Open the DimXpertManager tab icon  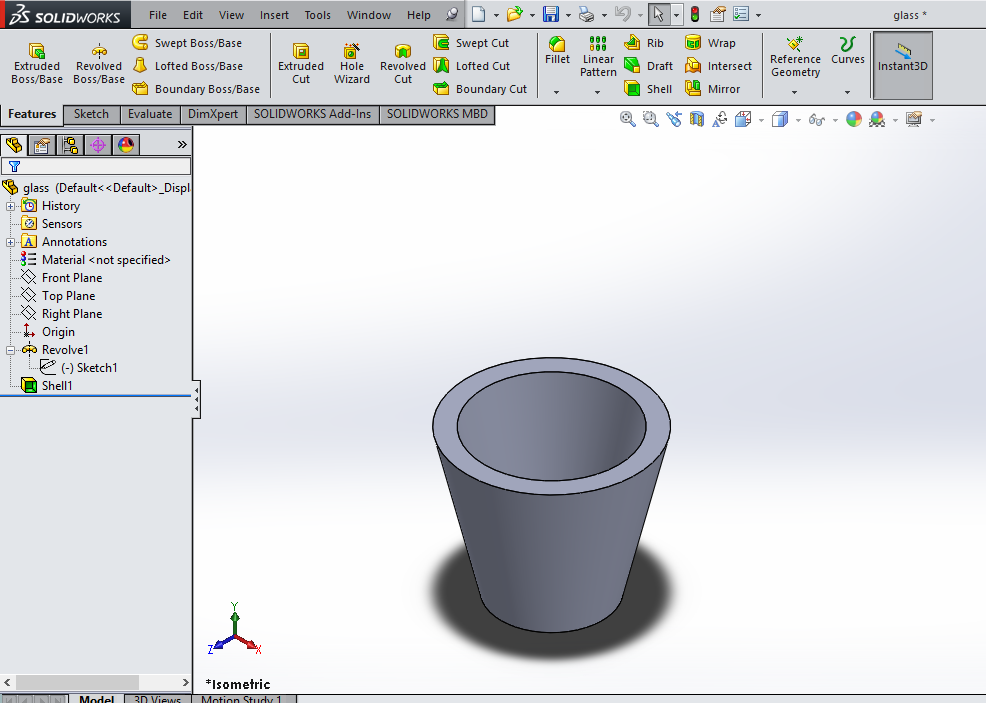coord(97,145)
